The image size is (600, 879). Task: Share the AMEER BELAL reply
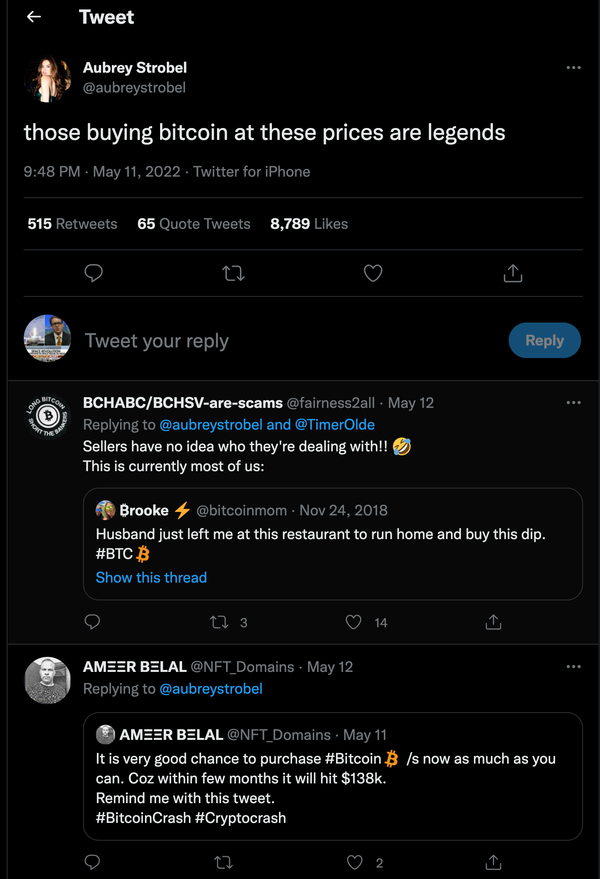click(493, 861)
